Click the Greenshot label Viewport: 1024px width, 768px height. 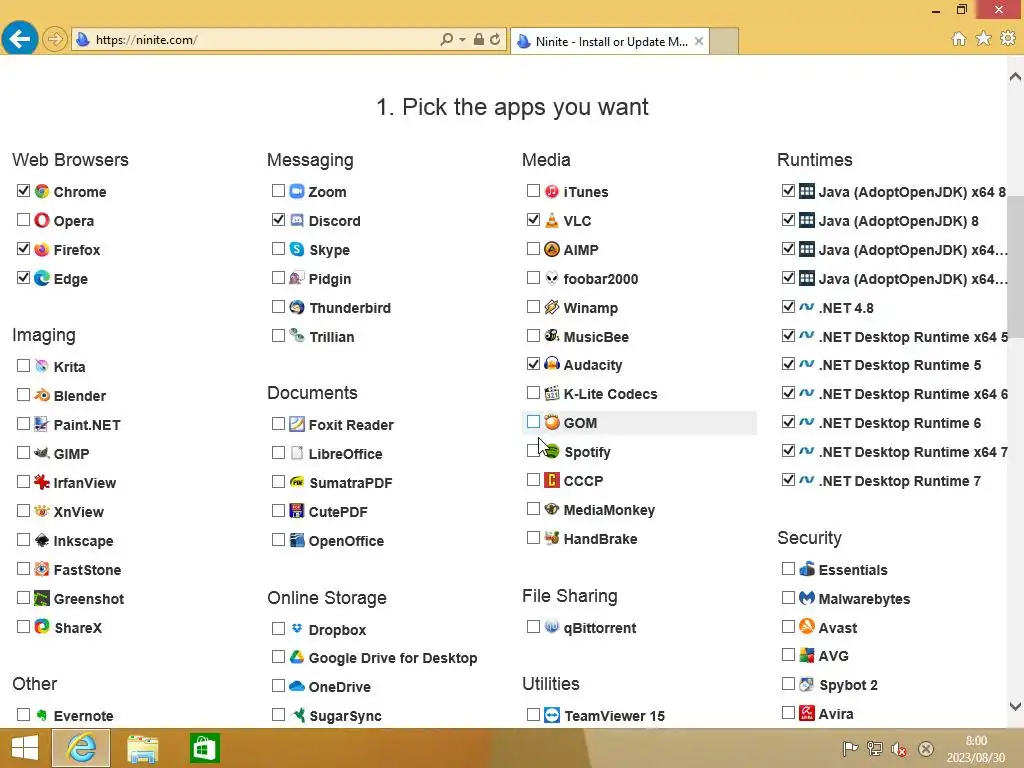coord(89,599)
